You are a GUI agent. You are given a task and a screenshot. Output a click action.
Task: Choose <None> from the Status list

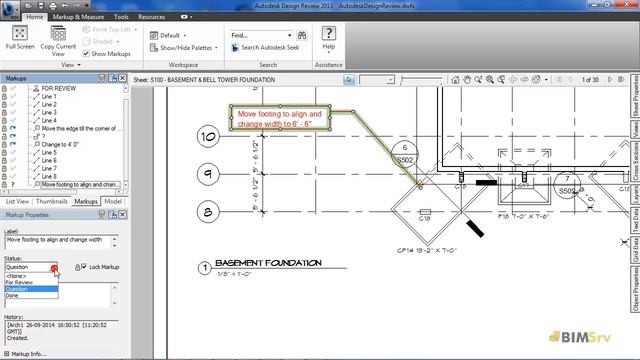tap(31, 276)
